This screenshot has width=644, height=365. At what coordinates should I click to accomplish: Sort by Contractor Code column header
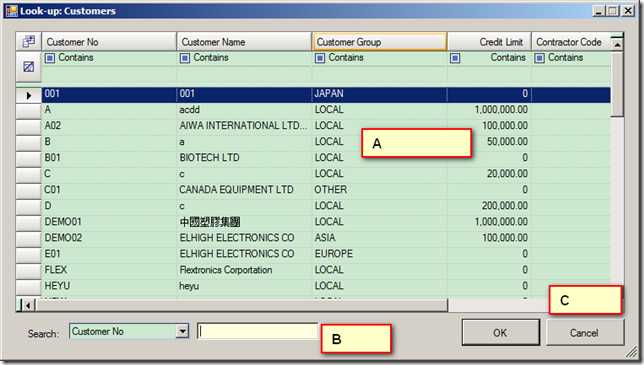pyautogui.click(x=571, y=42)
